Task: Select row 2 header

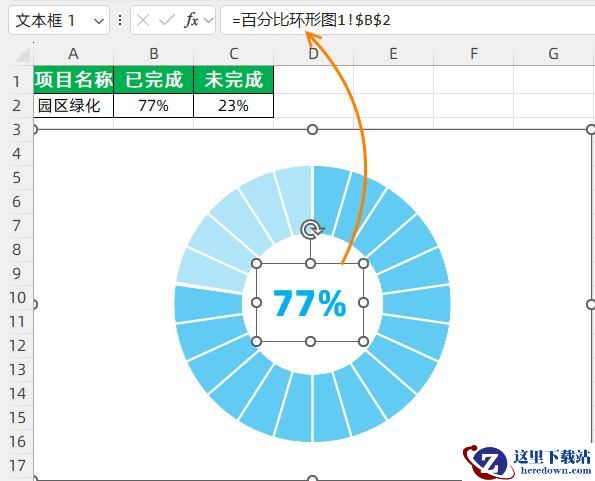Action: point(16,105)
